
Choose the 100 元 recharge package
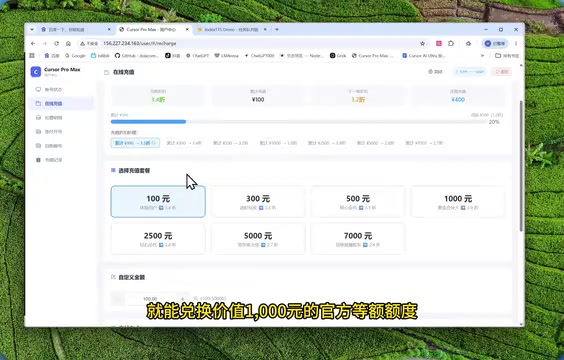click(158, 201)
